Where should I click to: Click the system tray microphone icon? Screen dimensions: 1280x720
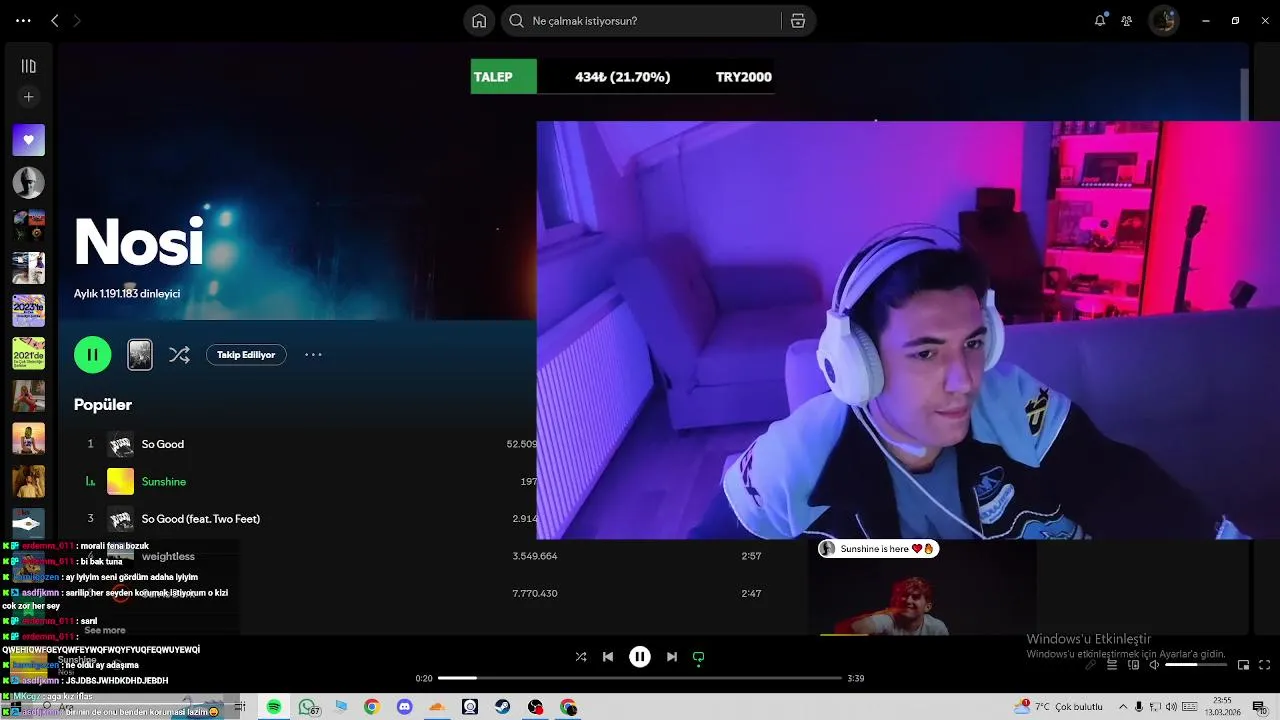(1139, 707)
